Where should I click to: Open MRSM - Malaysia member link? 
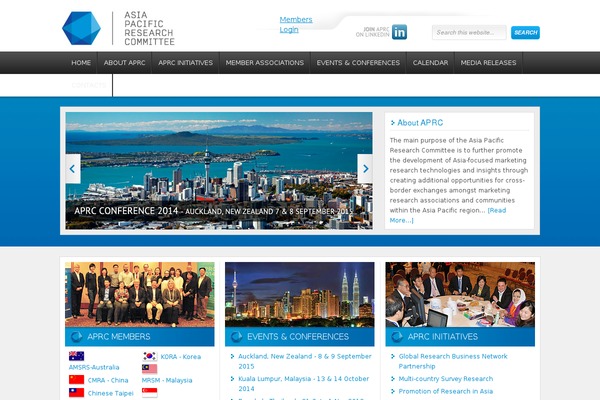tap(167, 380)
